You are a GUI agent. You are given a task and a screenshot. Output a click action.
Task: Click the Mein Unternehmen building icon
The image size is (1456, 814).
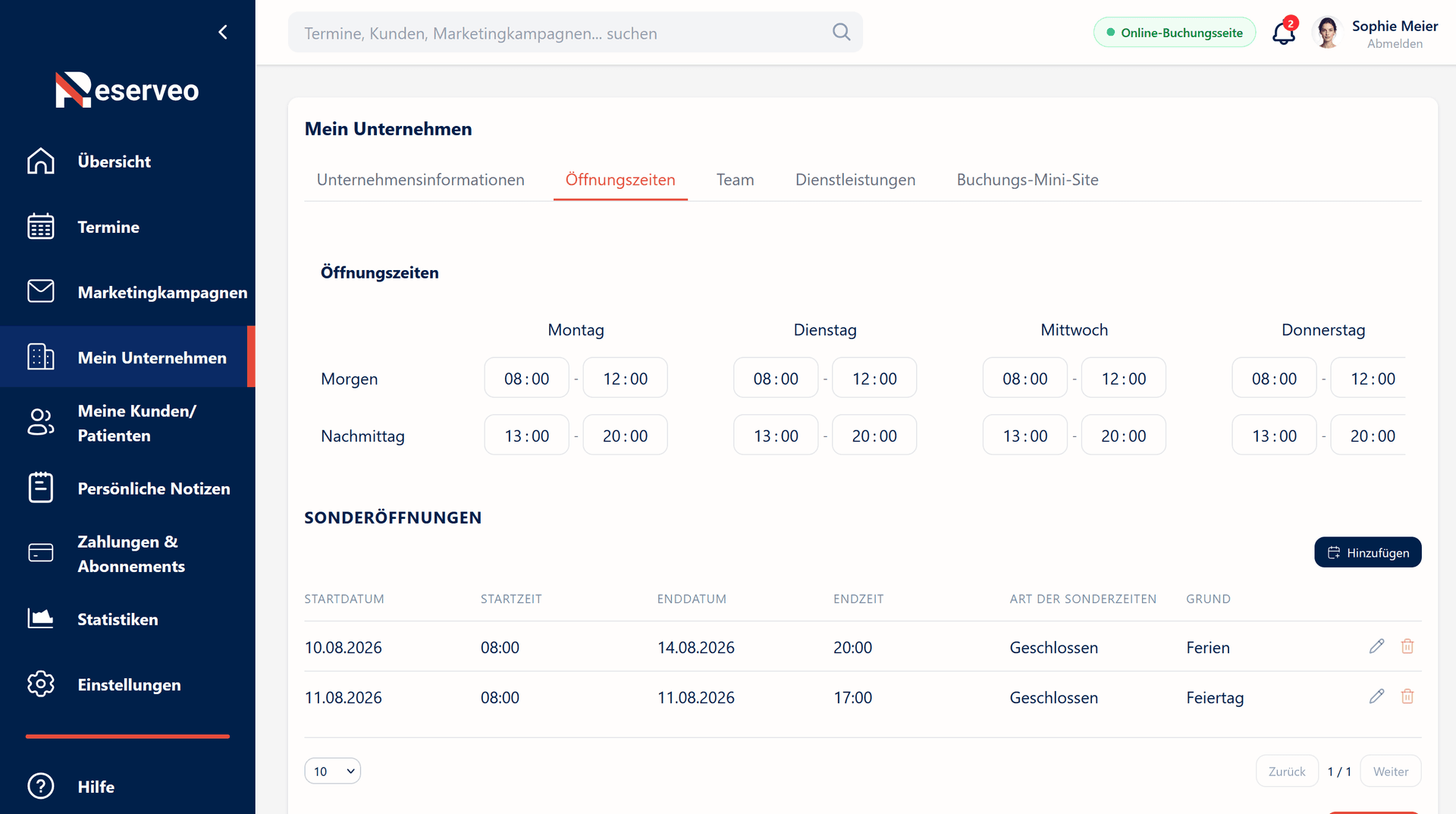point(41,357)
